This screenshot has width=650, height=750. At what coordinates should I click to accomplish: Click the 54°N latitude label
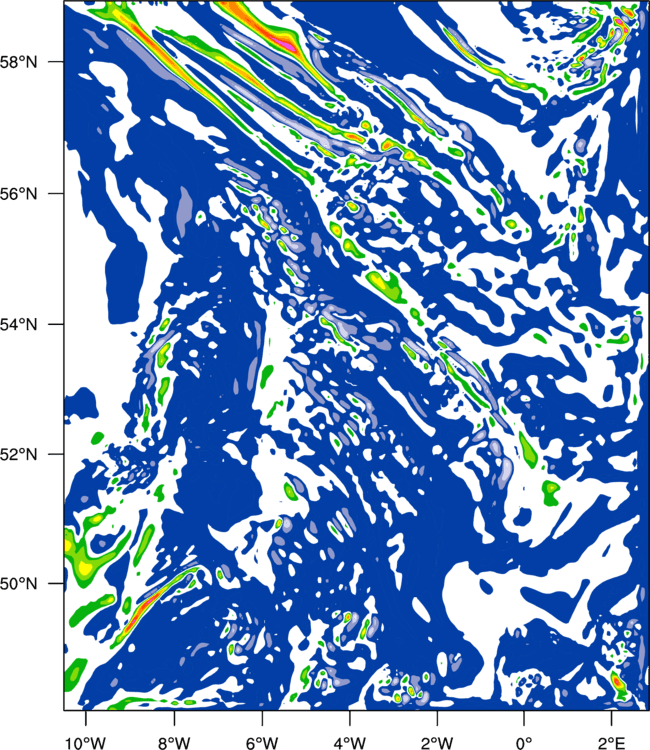pos(18,325)
